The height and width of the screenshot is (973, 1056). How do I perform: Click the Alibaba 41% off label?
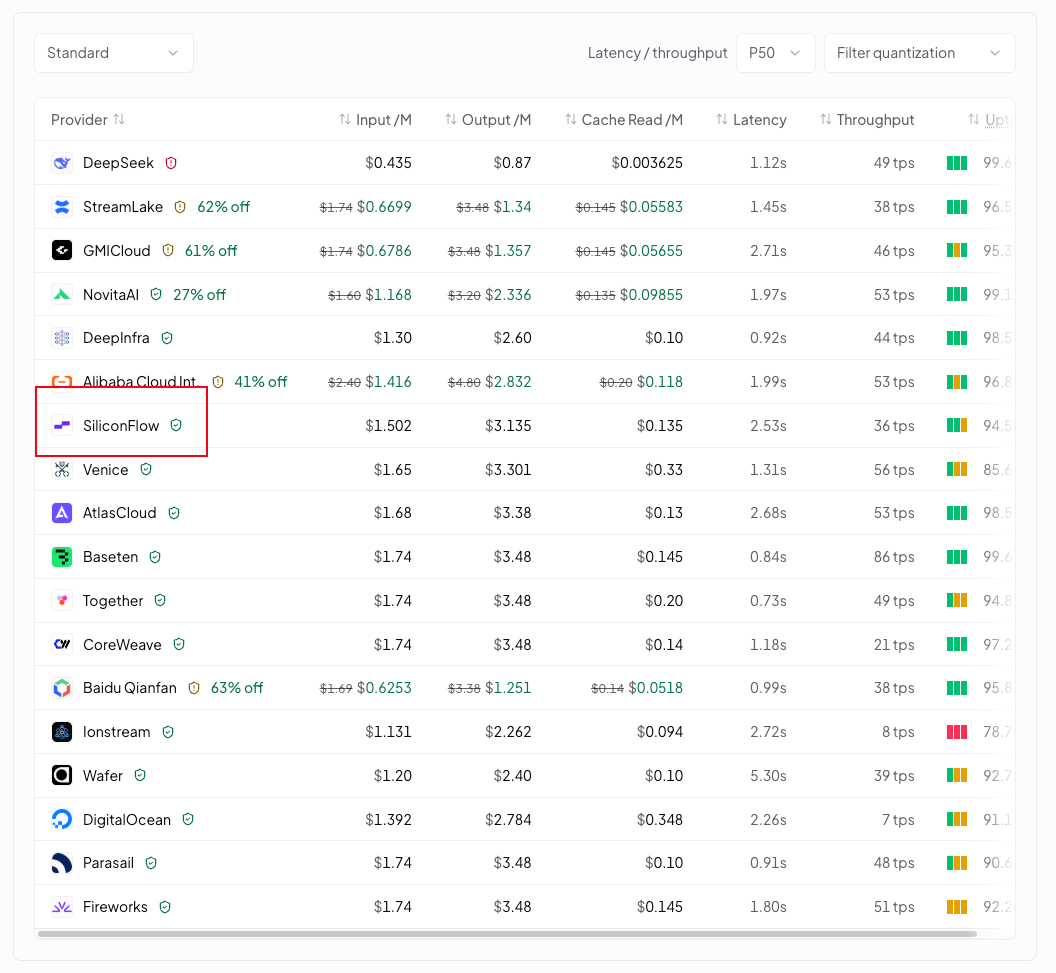coord(261,382)
